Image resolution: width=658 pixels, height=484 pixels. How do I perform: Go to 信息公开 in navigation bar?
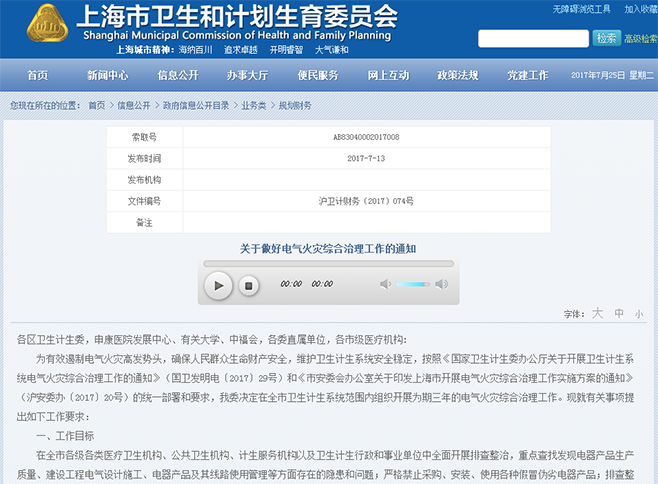(x=177, y=75)
